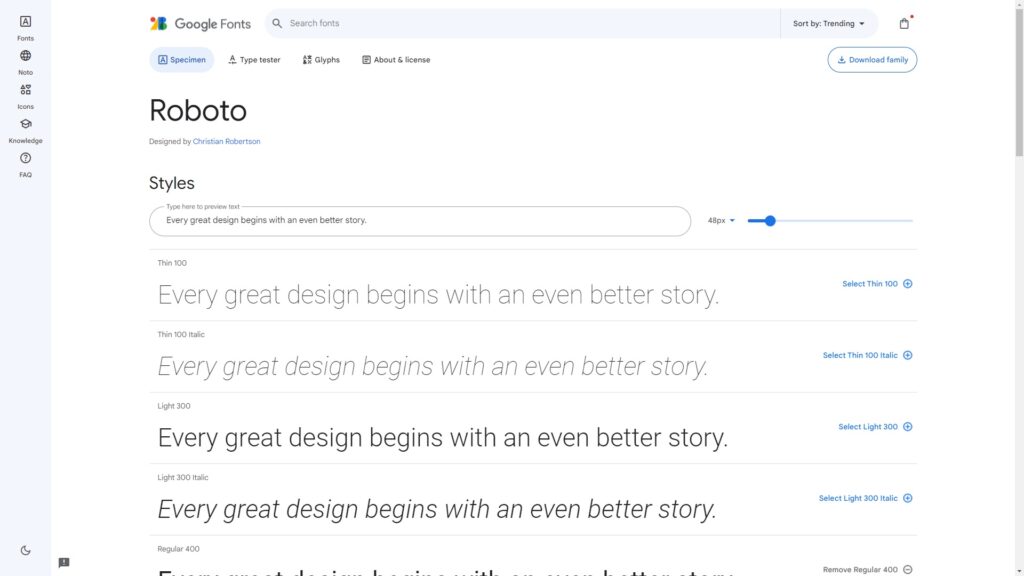The height and width of the screenshot is (576, 1024).
Task: Open the Glyphs tab
Action: [x=320, y=59]
